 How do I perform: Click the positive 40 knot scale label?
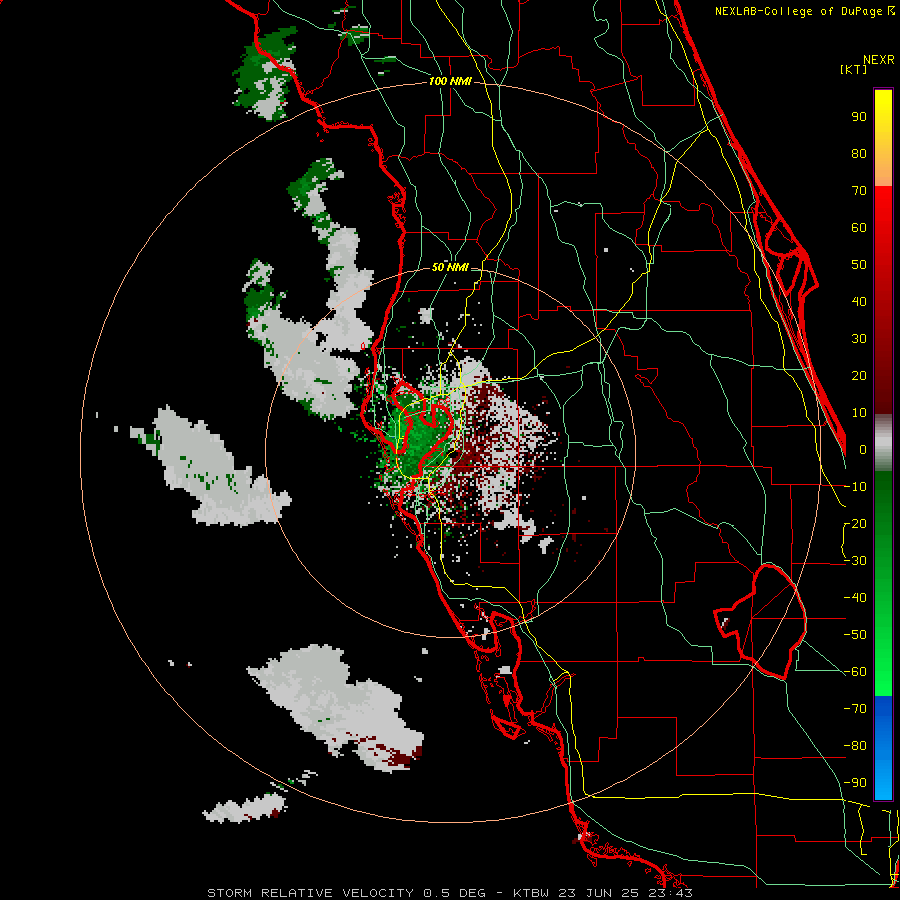[x=859, y=301]
